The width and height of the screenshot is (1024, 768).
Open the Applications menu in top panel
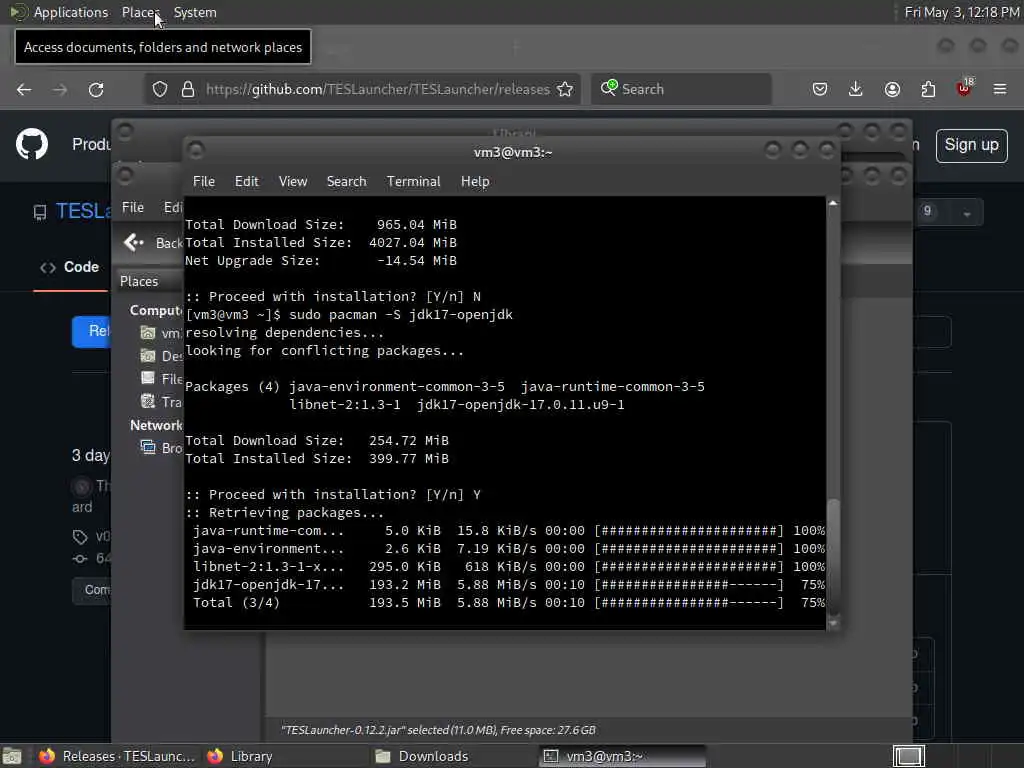[71, 12]
